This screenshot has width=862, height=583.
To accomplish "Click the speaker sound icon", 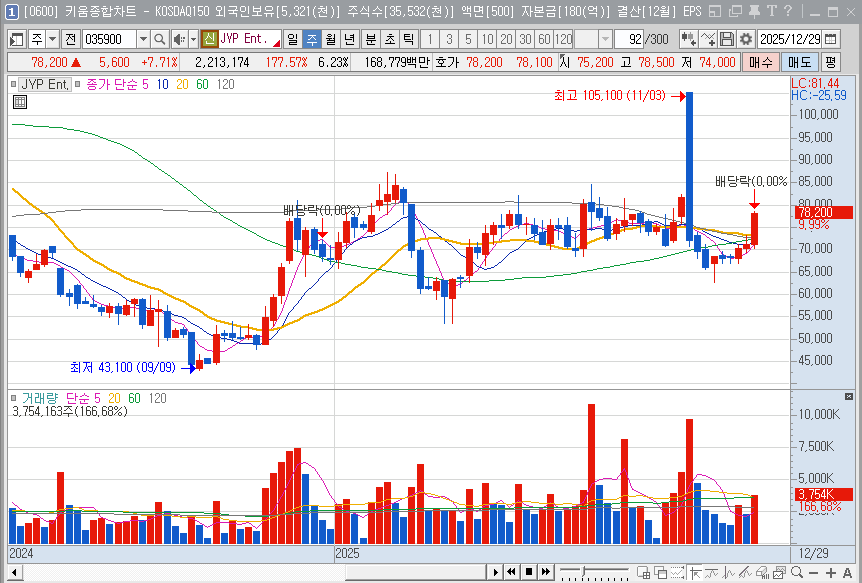I will pyautogui.click(x=179, y=39).
